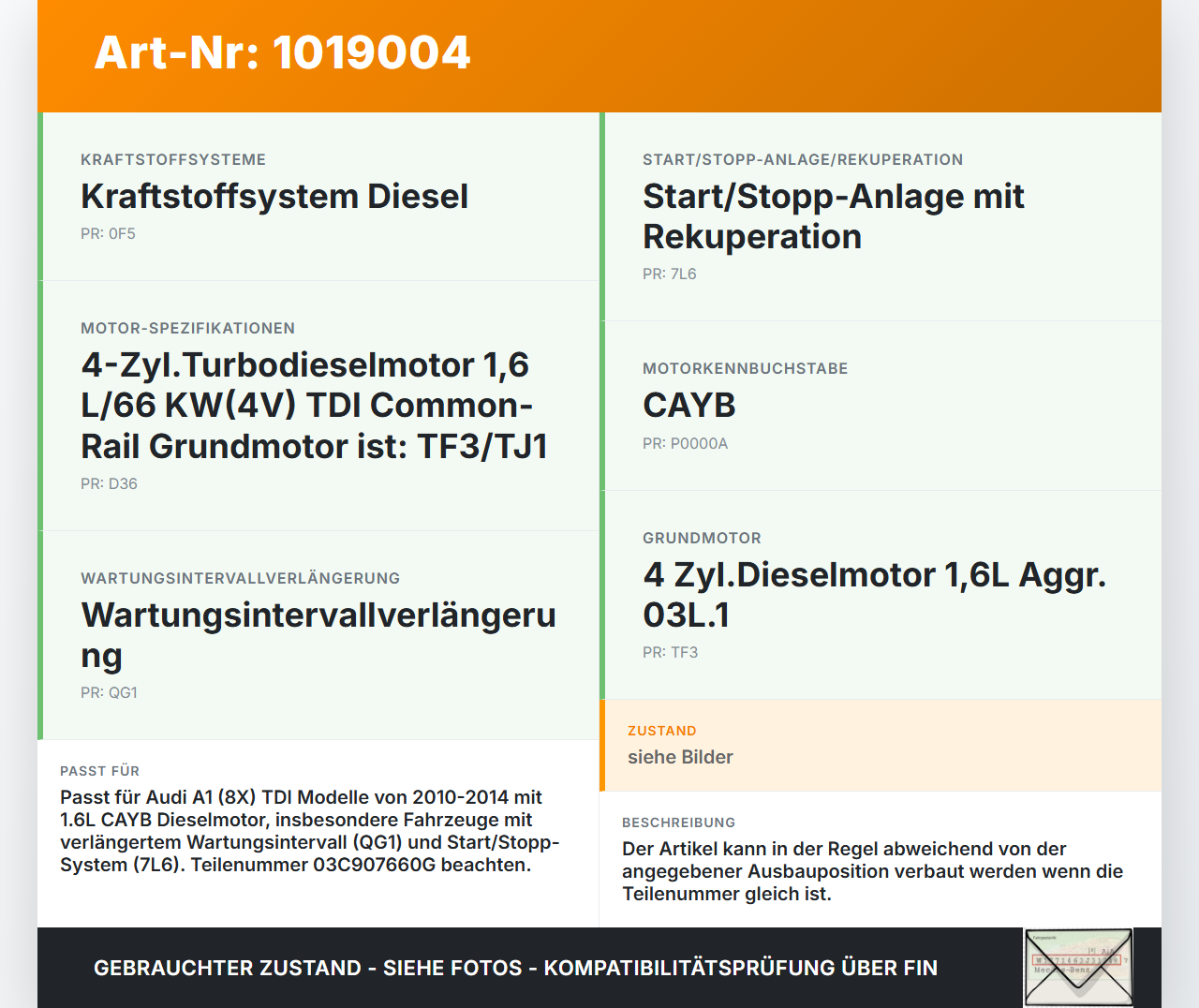
Task: Click the crossed-out envelope thumbnail at the bottom right
Action: (x=1078, y=968)
